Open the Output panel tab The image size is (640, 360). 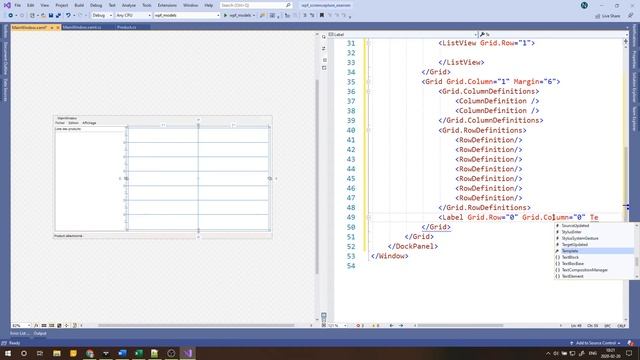point(40,333)
